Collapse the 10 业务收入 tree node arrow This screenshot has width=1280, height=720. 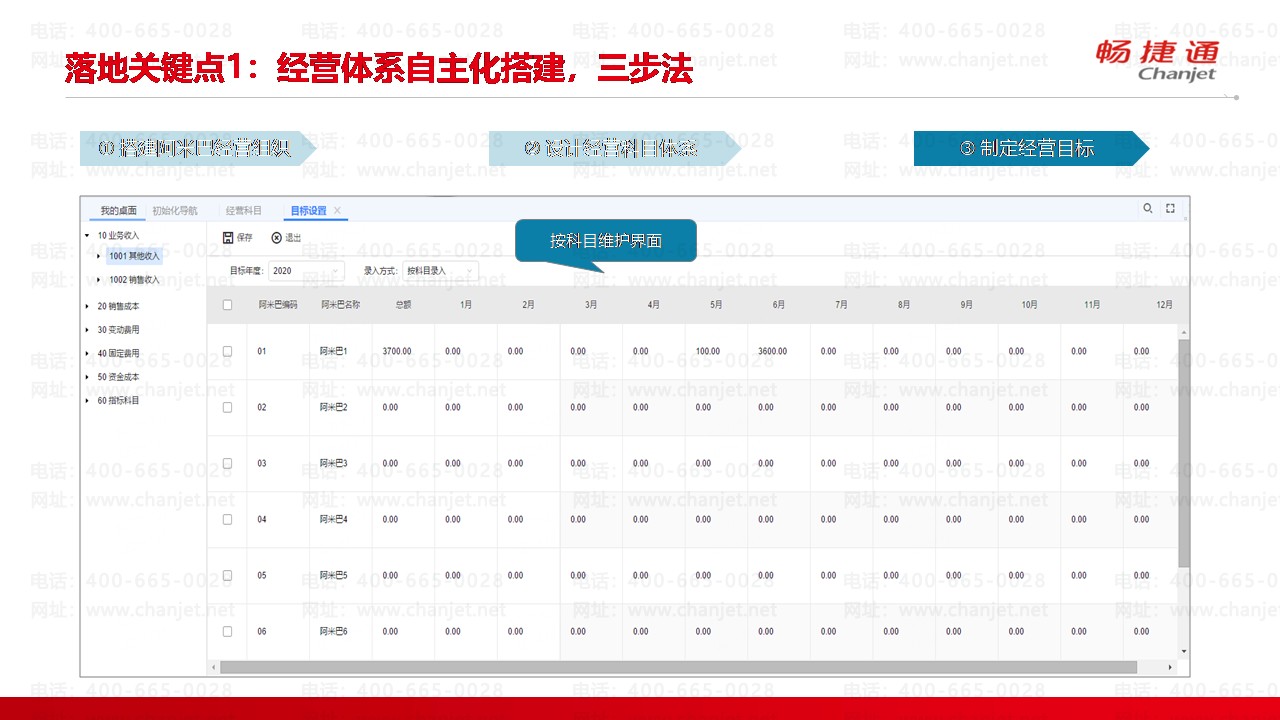pos(88,236)
